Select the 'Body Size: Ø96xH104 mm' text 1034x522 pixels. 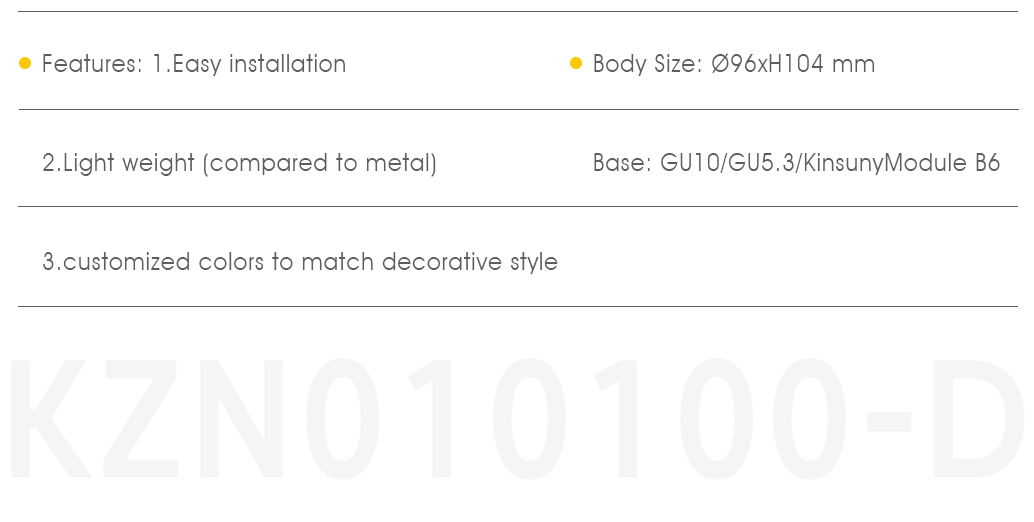[x=734, y=64]
